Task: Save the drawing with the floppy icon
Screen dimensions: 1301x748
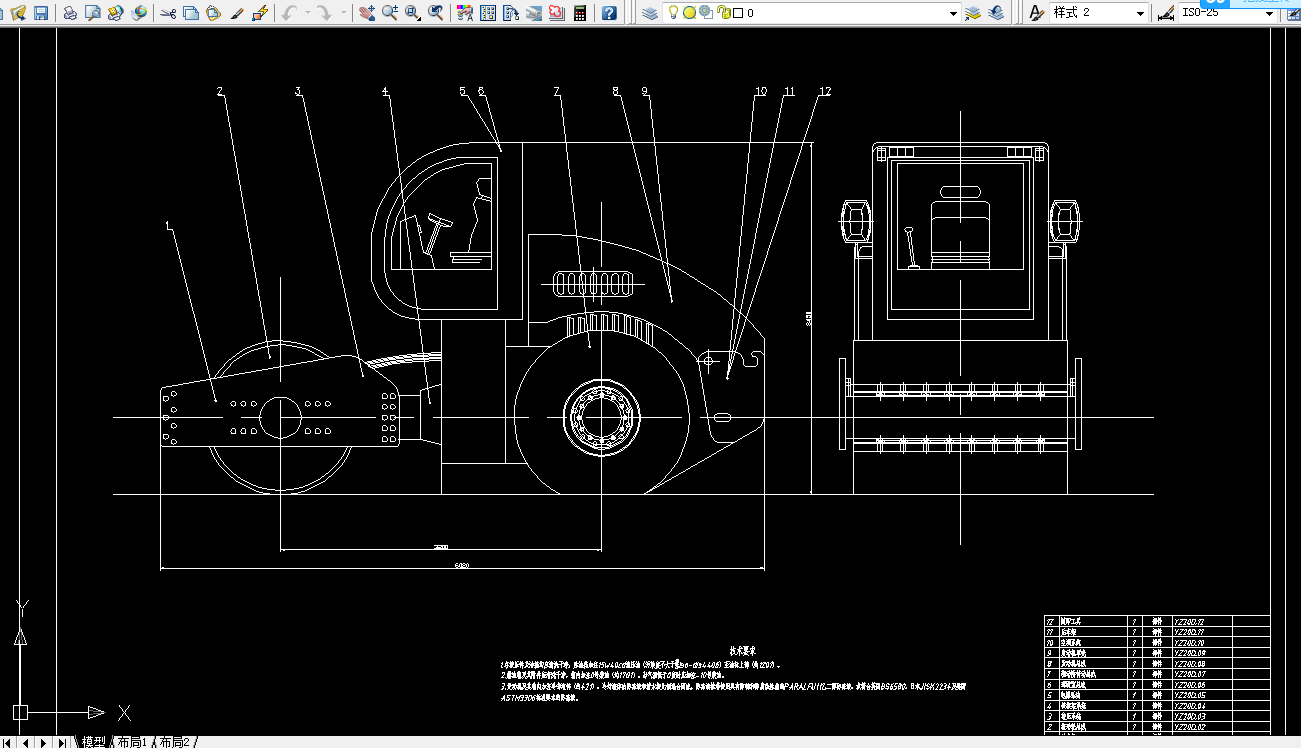Action: point(41,13)
